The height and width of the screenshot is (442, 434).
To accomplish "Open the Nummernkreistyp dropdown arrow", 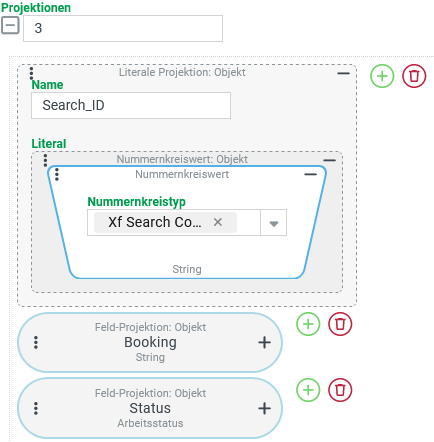I will click(274, 223).
